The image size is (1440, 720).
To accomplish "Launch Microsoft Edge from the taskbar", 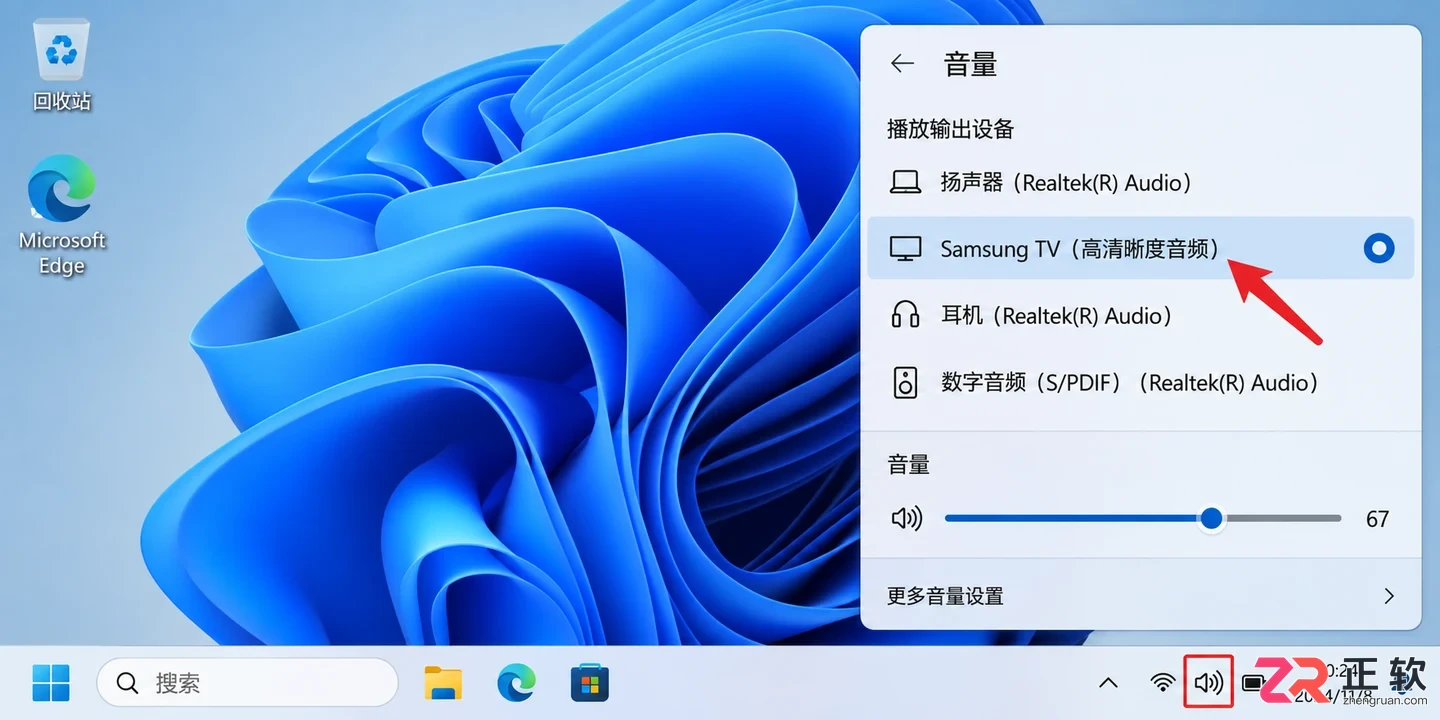I will 516,684.
